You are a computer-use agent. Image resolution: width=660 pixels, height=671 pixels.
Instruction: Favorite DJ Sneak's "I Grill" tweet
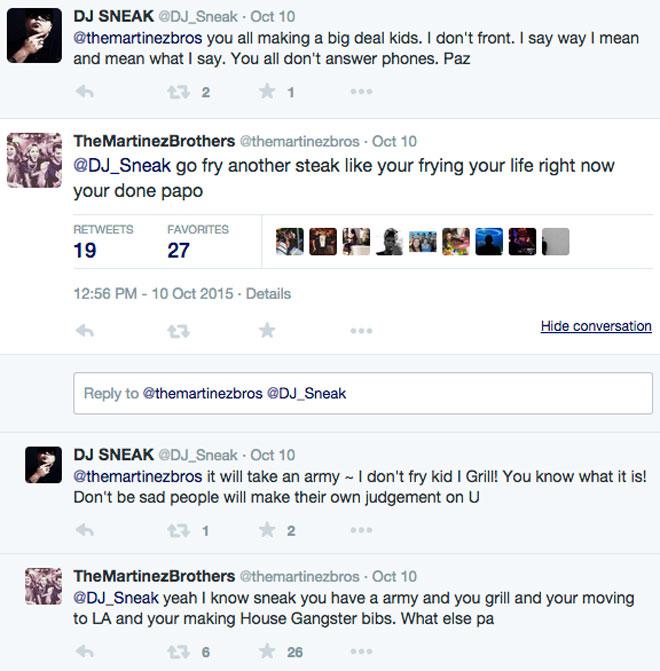pyautogui.click(x=267, y=530)
